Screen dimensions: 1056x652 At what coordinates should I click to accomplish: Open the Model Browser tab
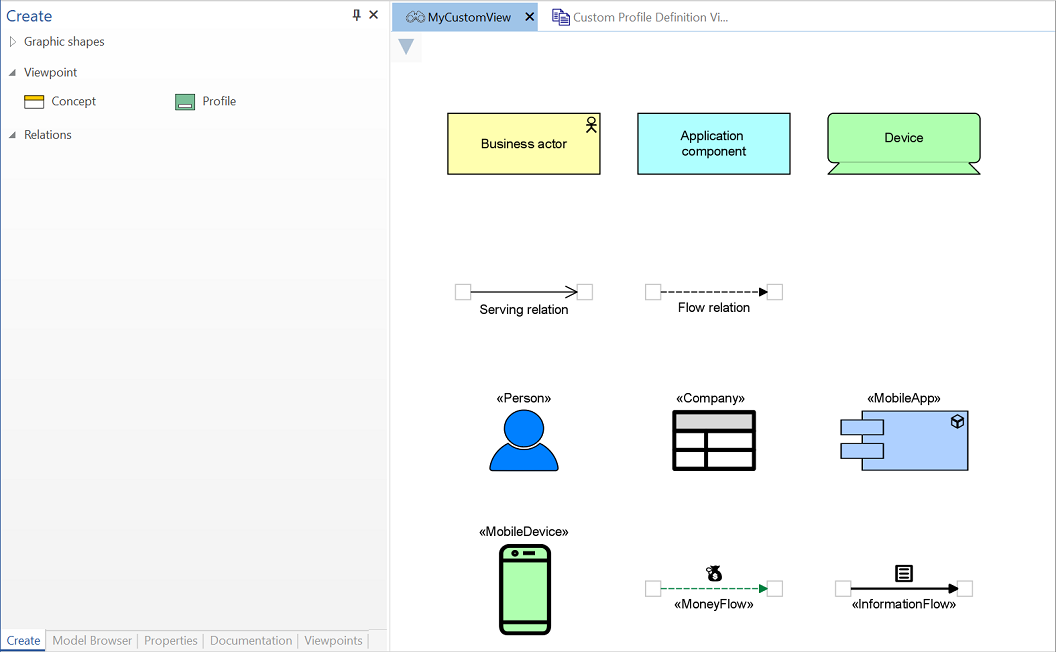pyautogui.click(x=92, y=641)
